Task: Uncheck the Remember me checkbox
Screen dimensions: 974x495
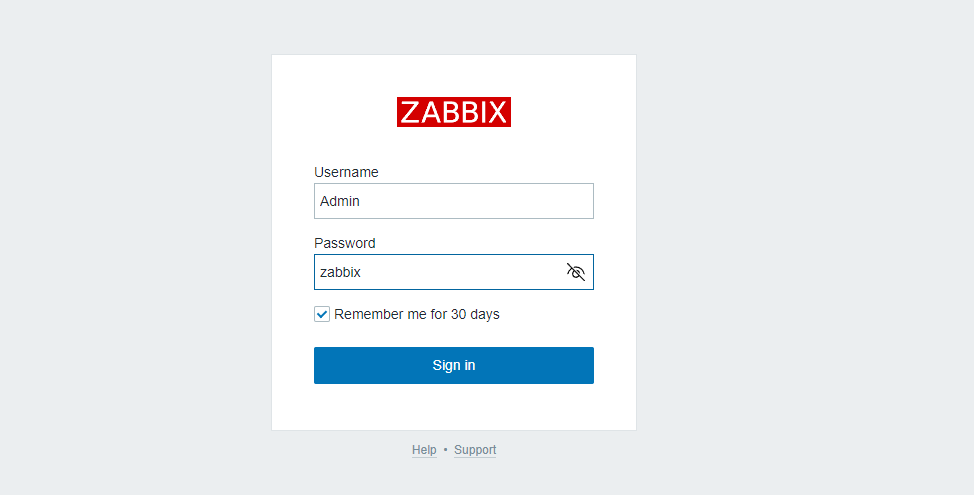Action: (322, 314)
